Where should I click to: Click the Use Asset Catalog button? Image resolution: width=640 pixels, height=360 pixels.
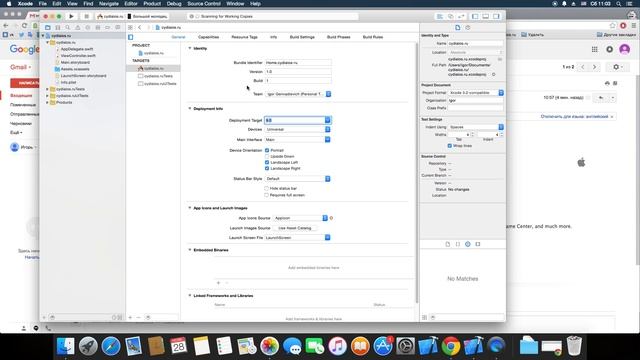click(x=295, y=228)
